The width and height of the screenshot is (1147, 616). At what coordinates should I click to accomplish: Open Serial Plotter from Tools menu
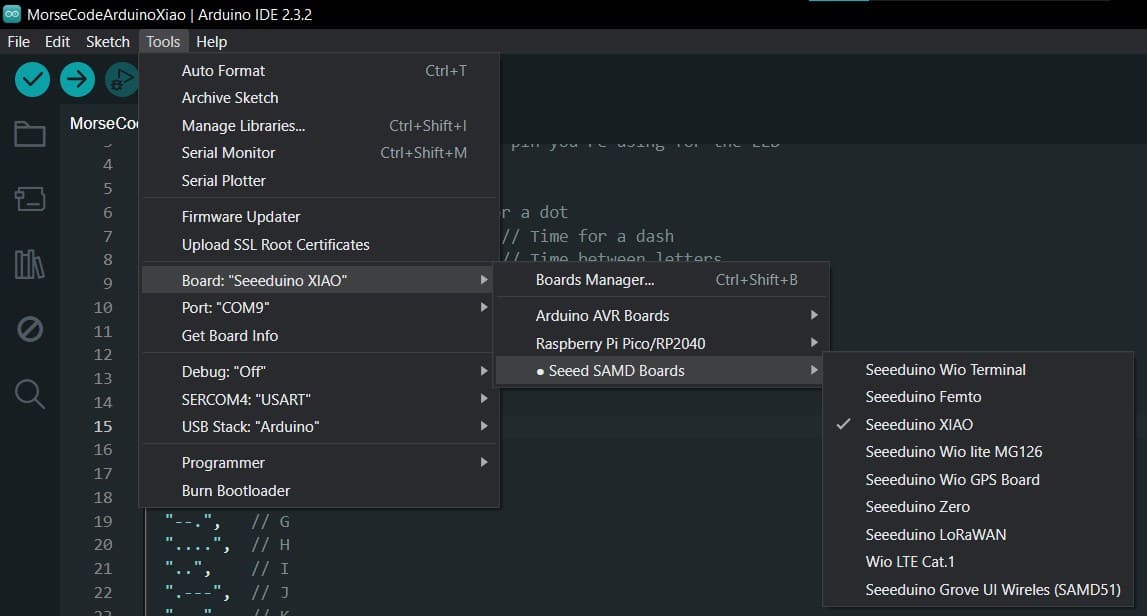[320, 181]
